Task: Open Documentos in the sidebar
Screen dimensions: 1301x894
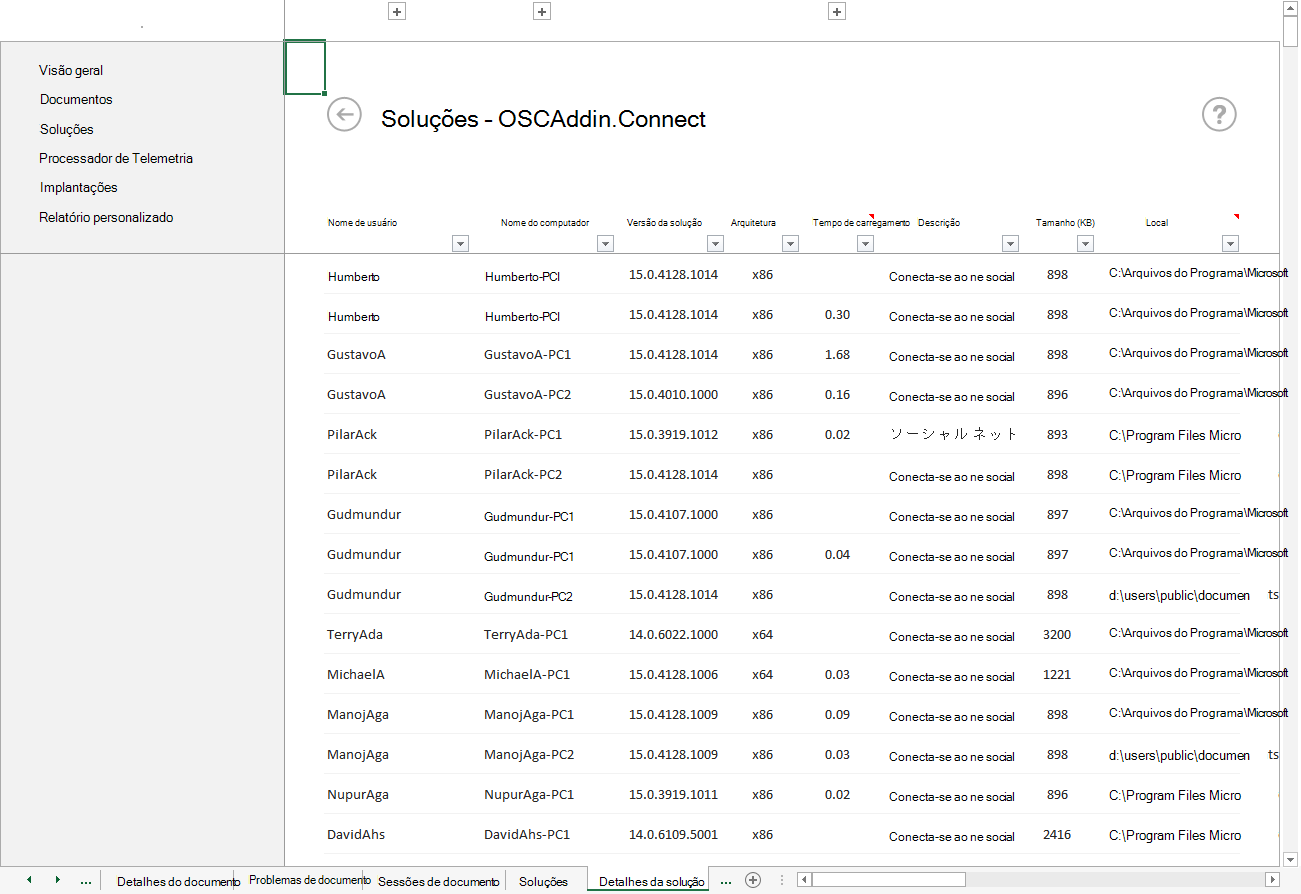Action: pos(76,100)
